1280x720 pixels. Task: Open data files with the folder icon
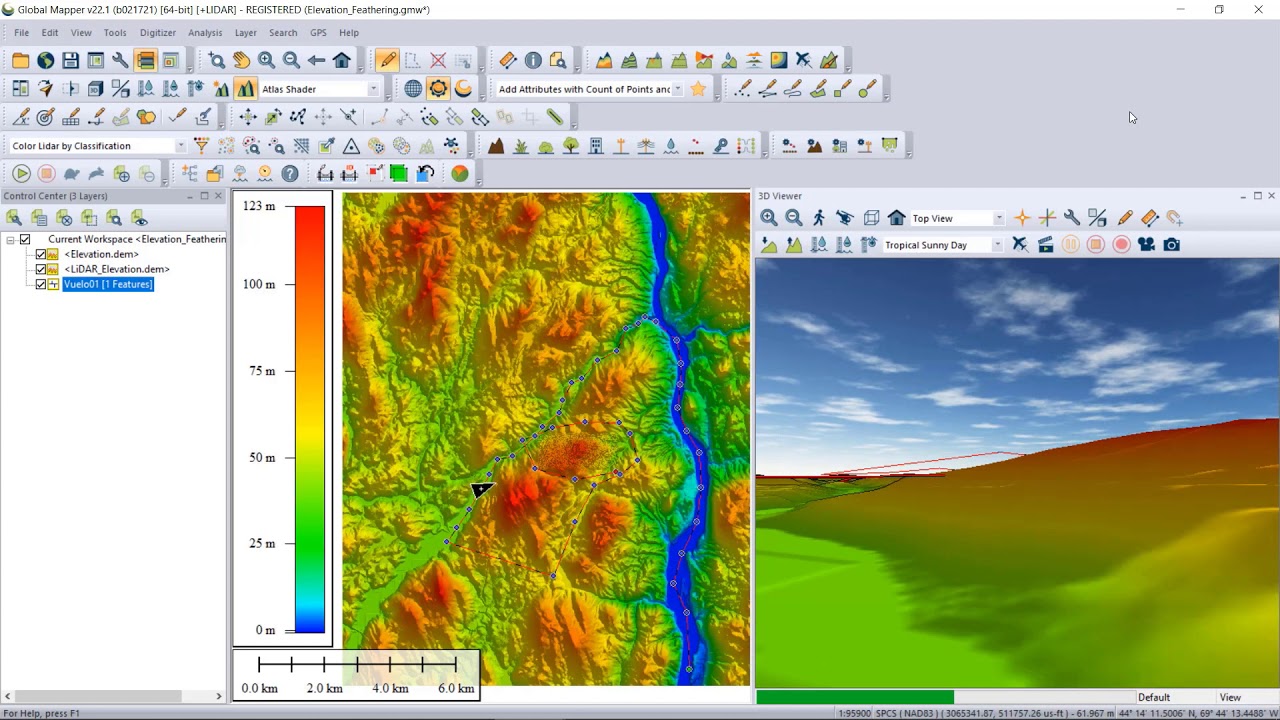(21, 61)
